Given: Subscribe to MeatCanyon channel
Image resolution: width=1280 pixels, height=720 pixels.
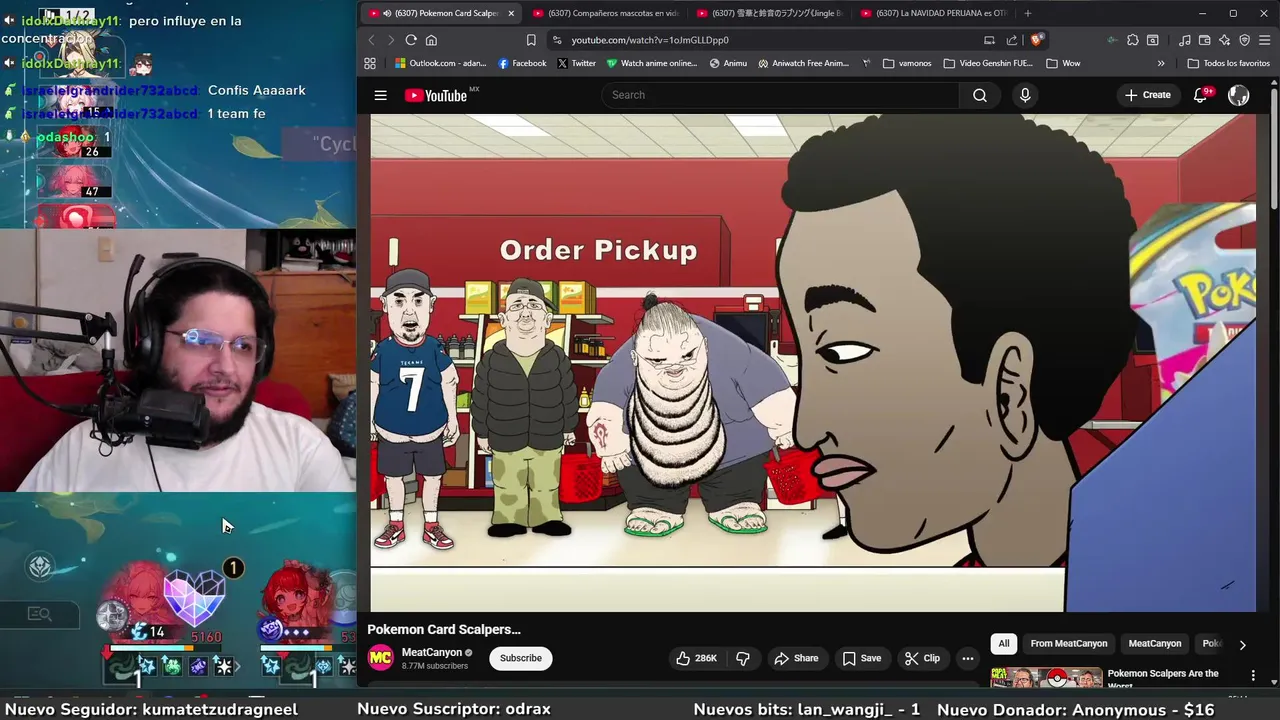Looking at the screenshot, I should tap(520, 658).
